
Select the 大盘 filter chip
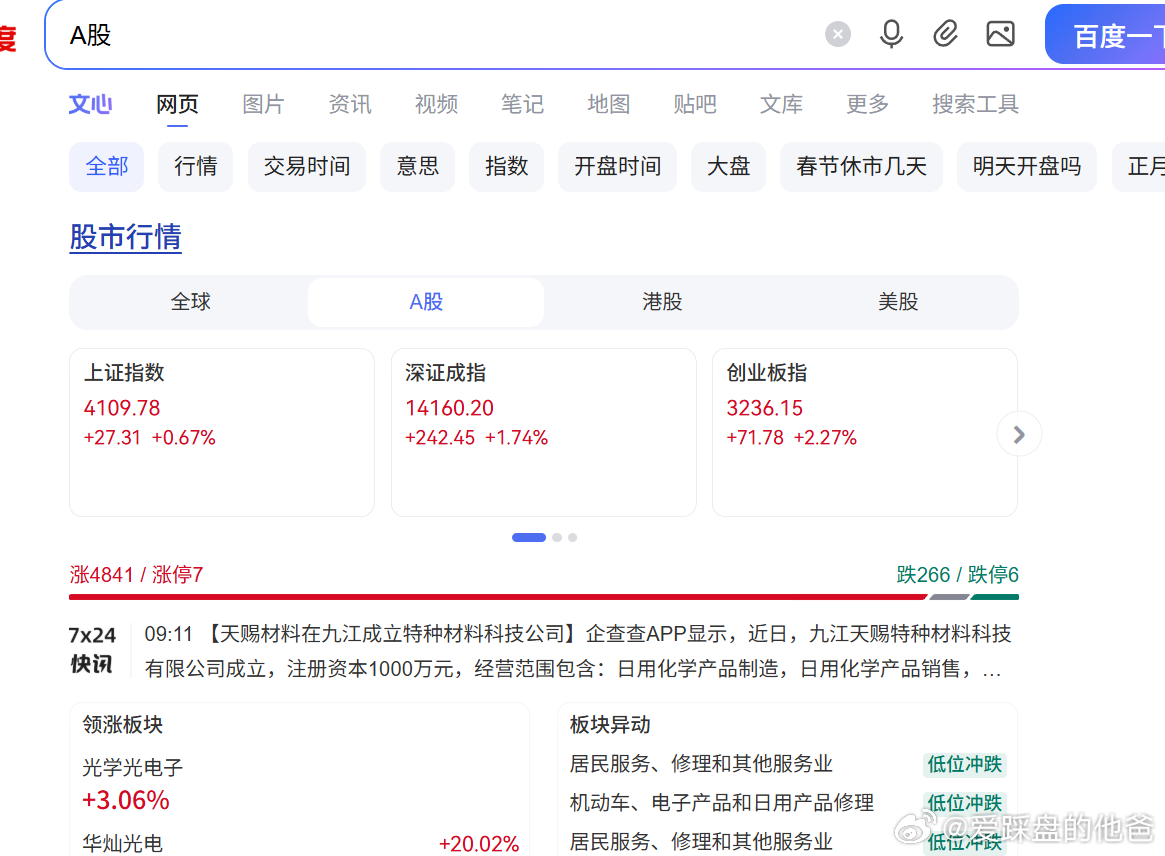click(728, 166)
